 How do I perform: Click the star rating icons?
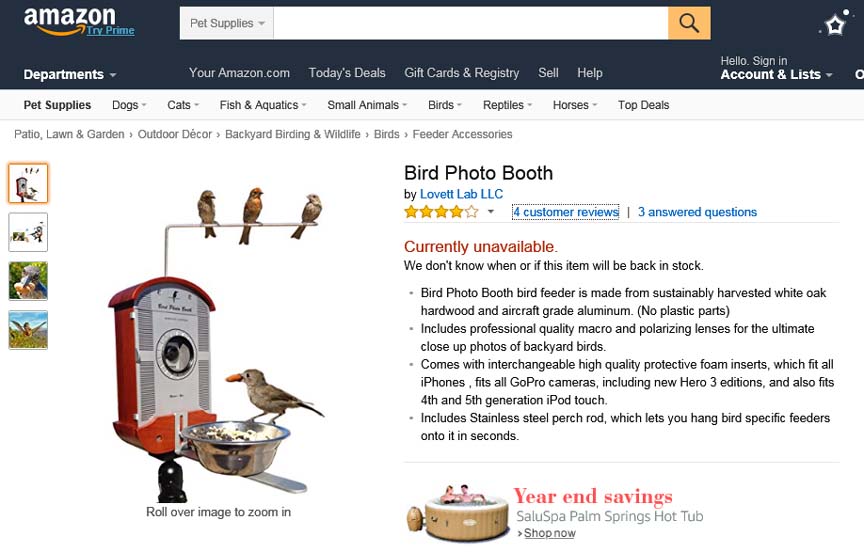pos(441,212)
